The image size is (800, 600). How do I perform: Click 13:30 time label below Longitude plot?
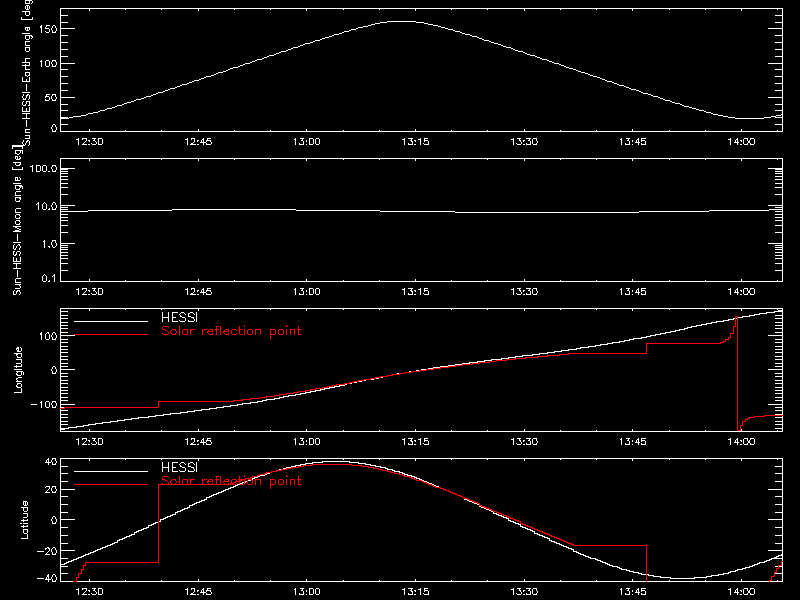(524, 442)
